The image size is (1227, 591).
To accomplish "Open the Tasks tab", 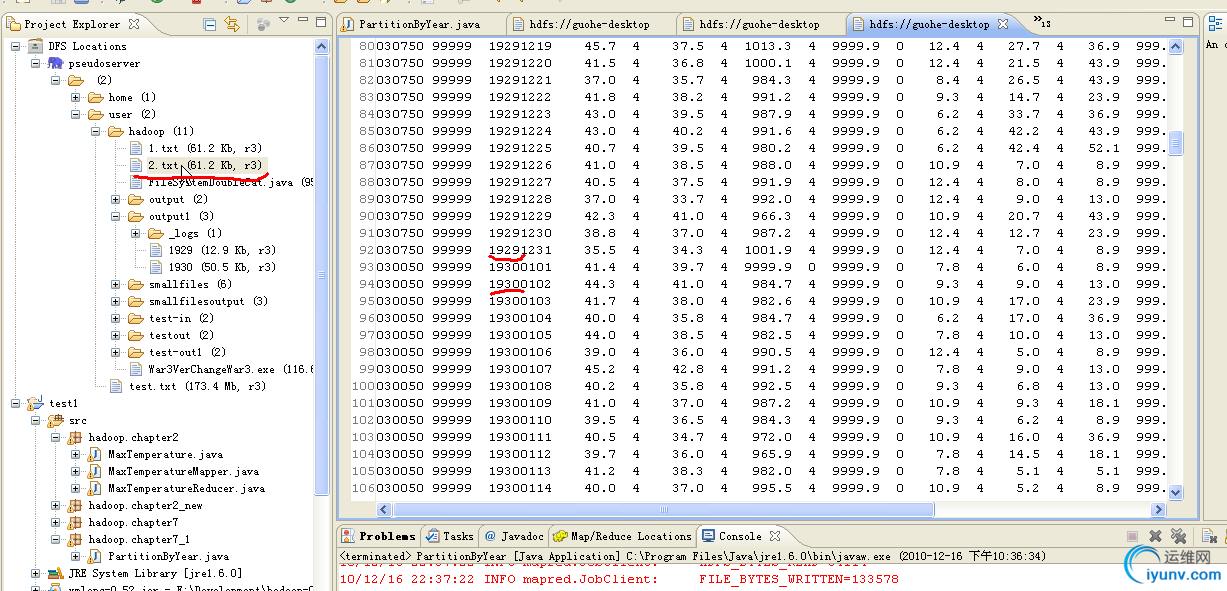I will click(449, 536).
